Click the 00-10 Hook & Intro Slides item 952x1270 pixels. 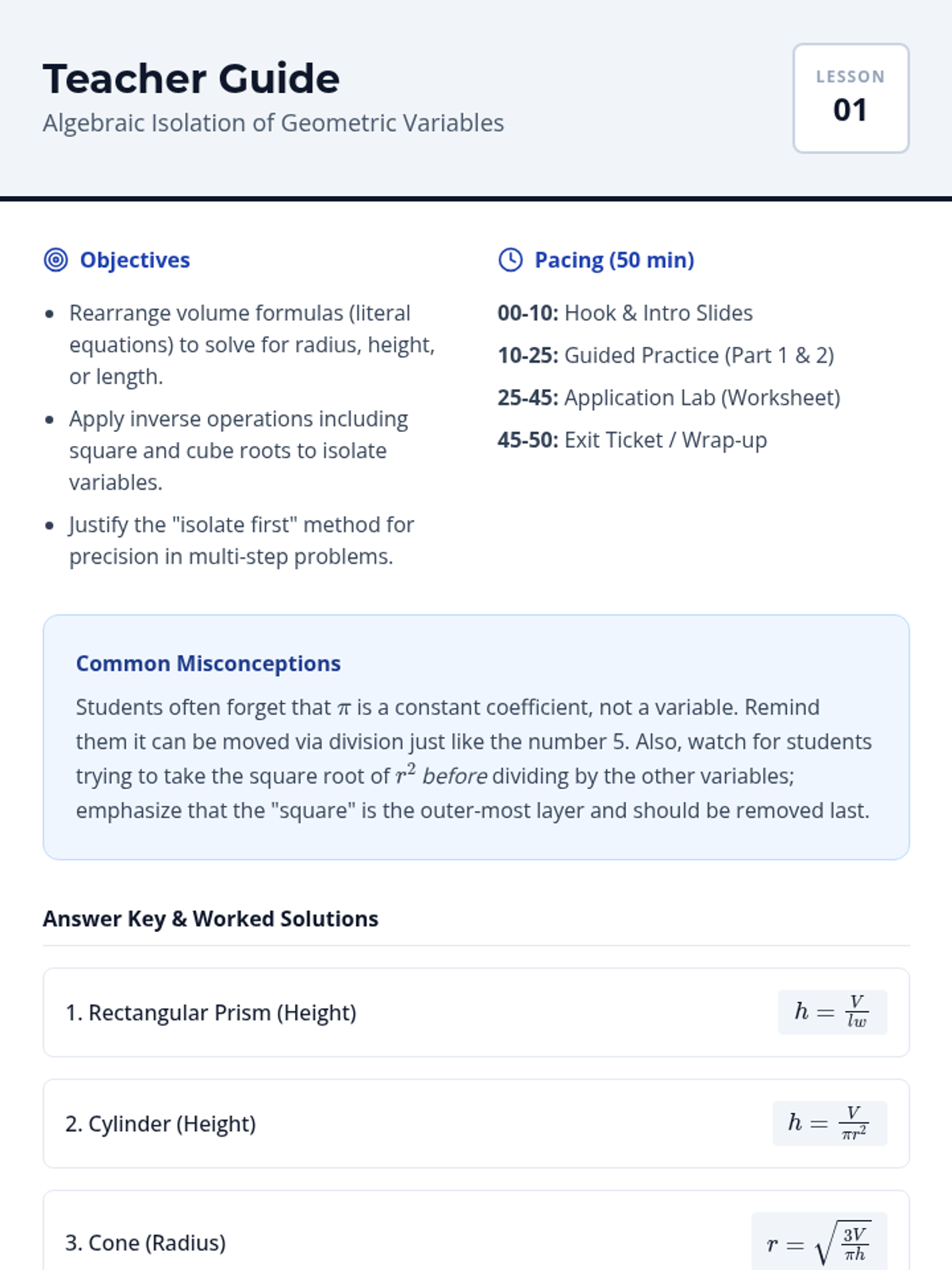tap(625, 313)
